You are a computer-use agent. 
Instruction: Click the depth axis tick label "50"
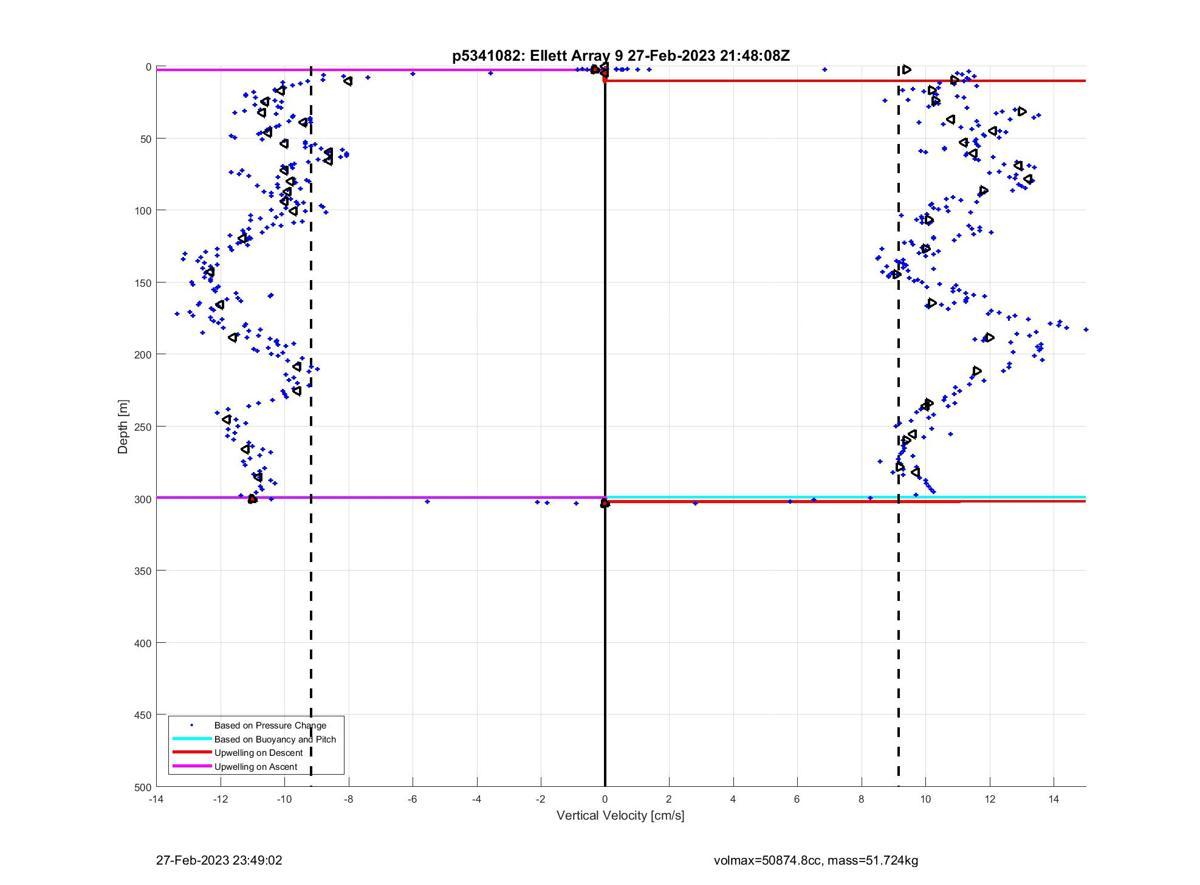coord(146,139)
